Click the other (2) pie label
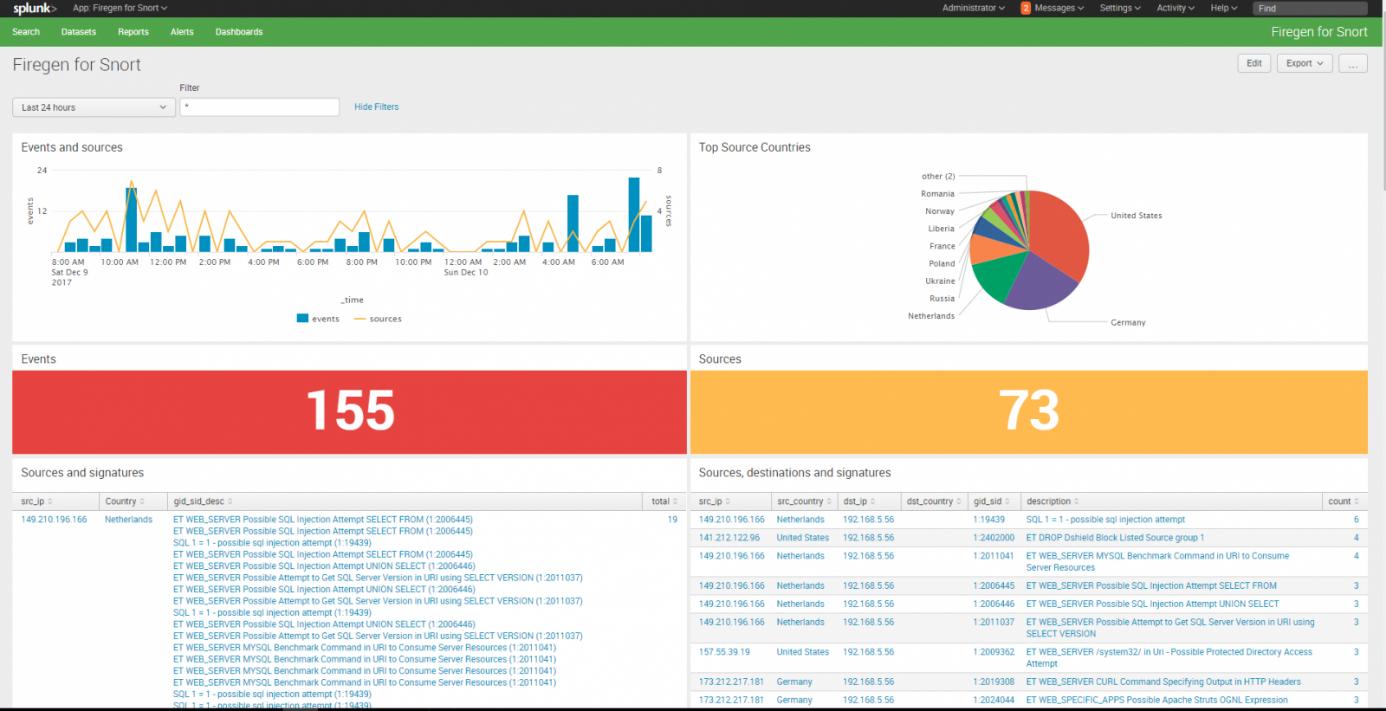Screen dimensions: 1386x711 coord(938,177)
